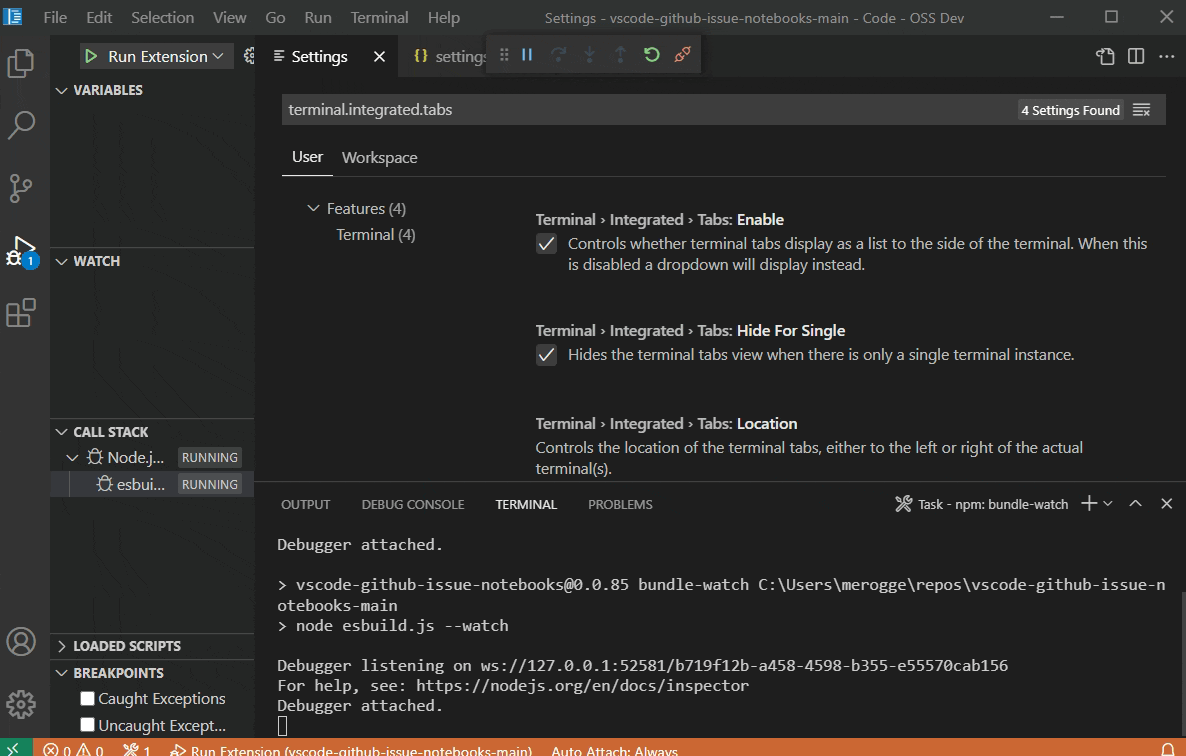The width and height of the screenshot is (1186, 756).
Task: Switch to the Debug Console panel tab
Action: click(x=413, y=504)
